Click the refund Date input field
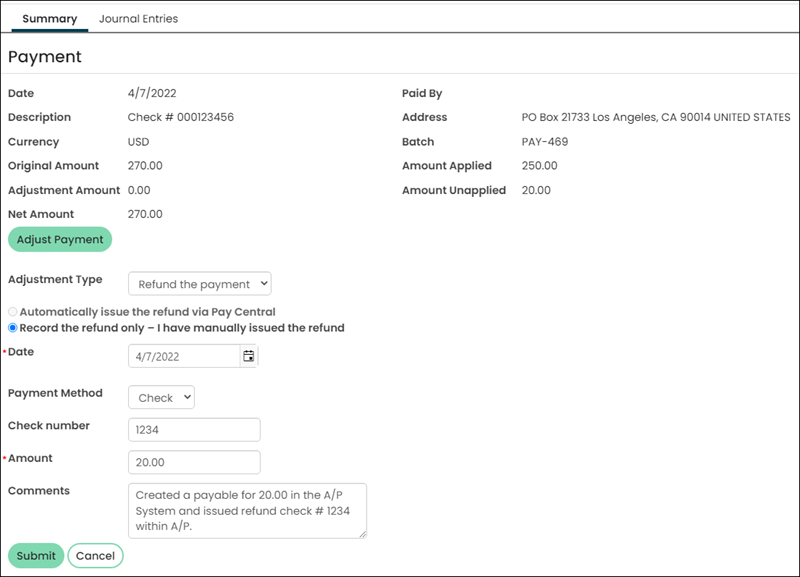Image resolution: width=800 pixels, height=577 pixels. point(184,356)
